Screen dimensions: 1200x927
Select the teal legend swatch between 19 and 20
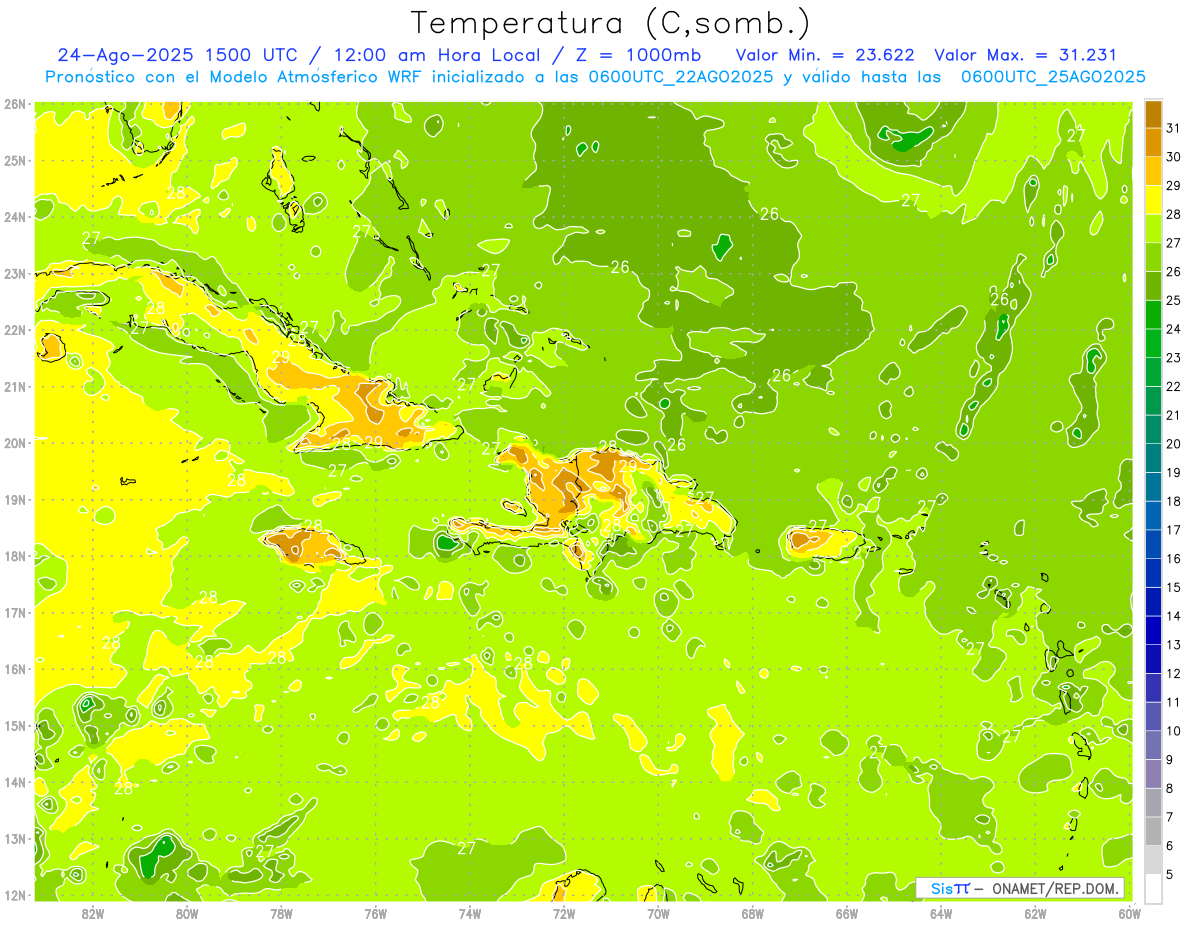[1153, 458]
